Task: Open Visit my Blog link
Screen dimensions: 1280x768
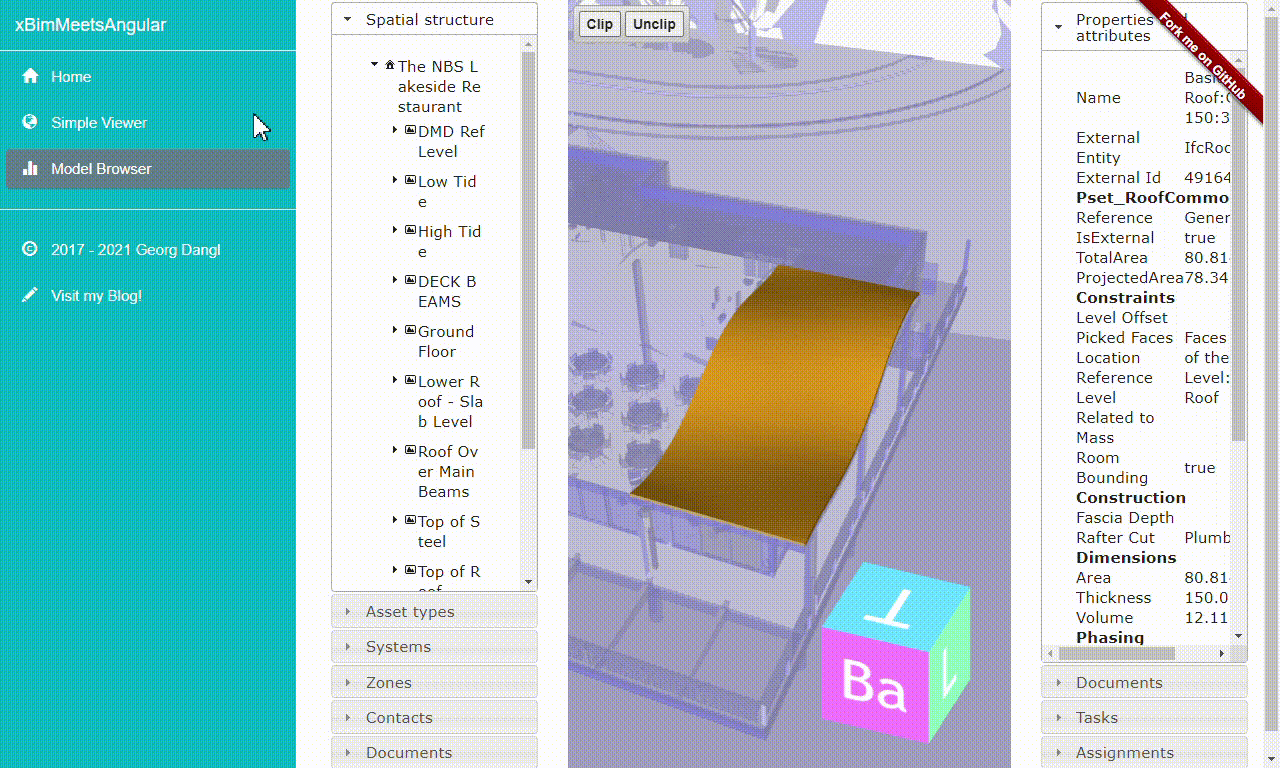Action: click(x=148, y=295)
